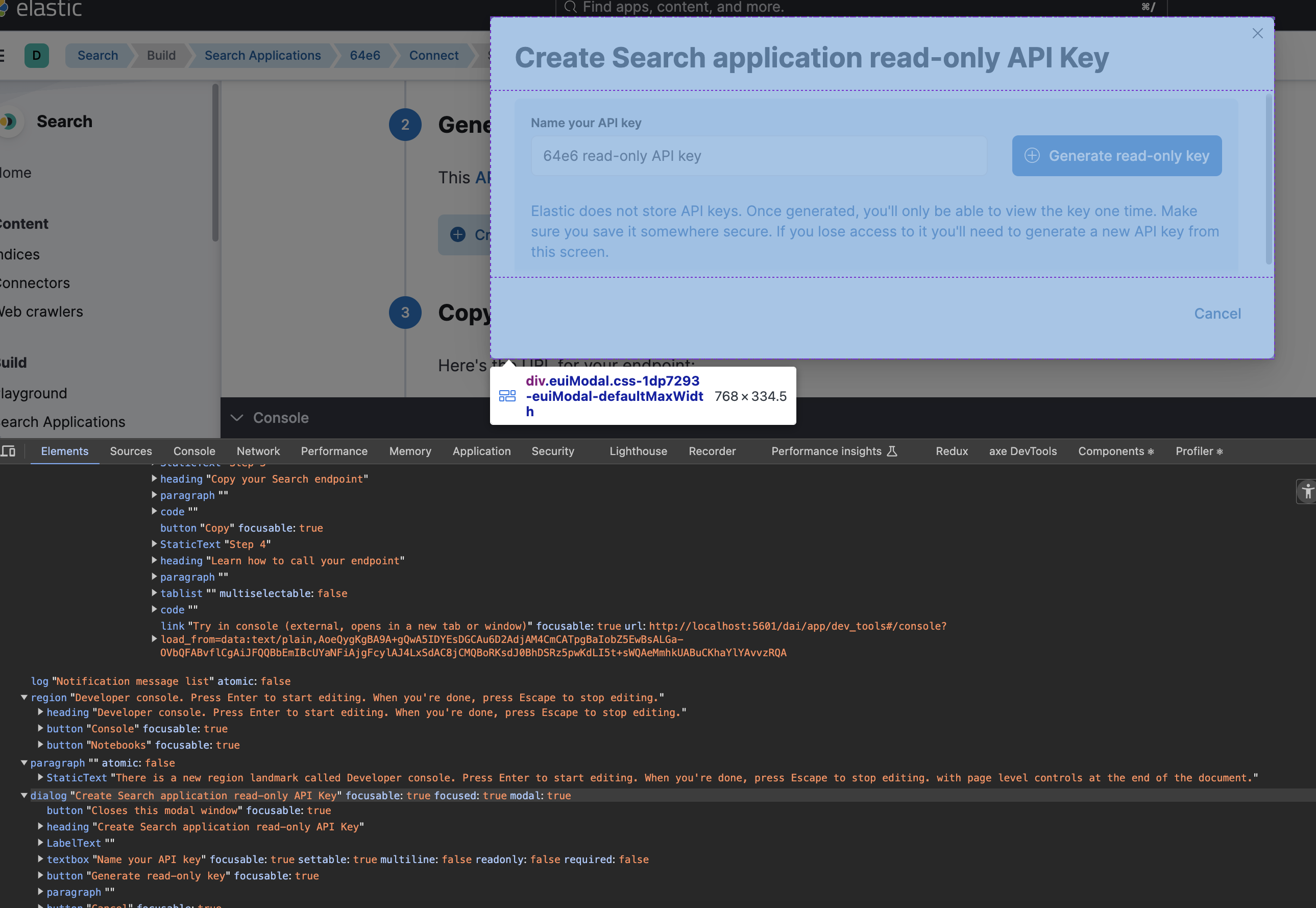Image resolution: width=1316 pixels, height=908 pixels.
Task: Switch to the Application tab
Action: [x=481, y=451]
